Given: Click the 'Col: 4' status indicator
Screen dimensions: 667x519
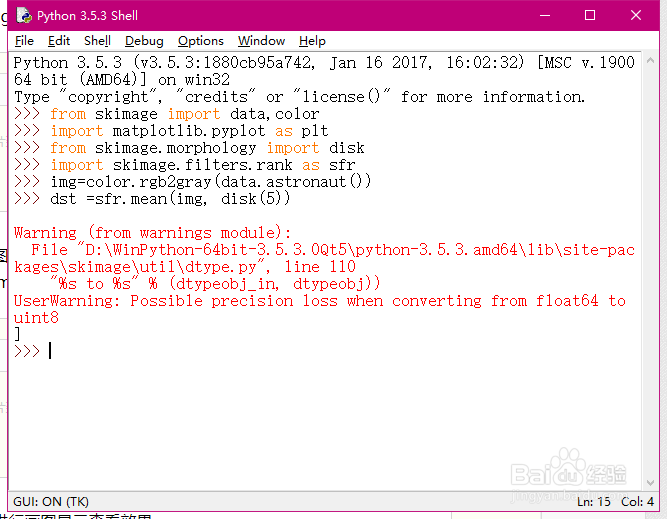Looking at the screenshot, I should click(638, 502).
